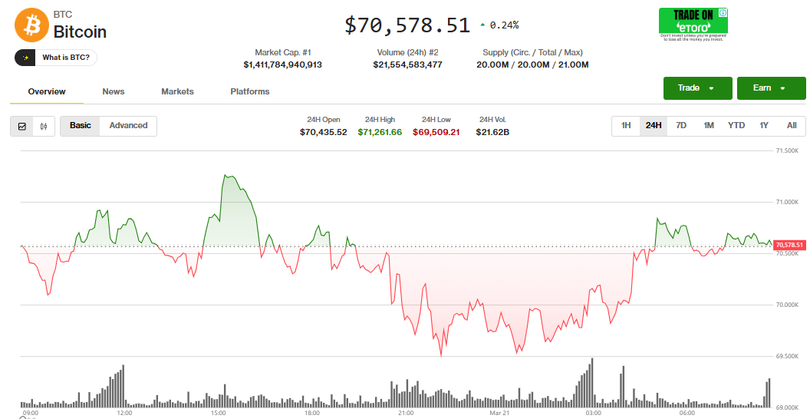Viewport: 810px width, 419px height.
Task: Select Basic chart mode
Action: (80, 126)
